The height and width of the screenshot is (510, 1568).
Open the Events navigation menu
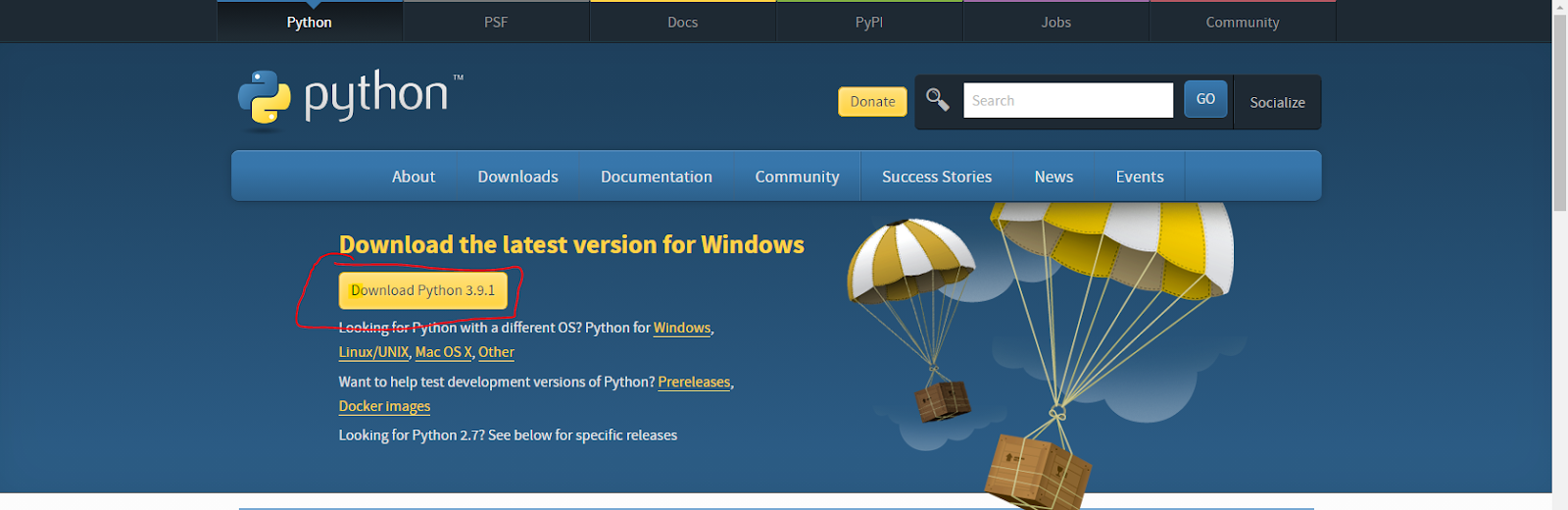pyautogui.click(x=1140, y=177)
